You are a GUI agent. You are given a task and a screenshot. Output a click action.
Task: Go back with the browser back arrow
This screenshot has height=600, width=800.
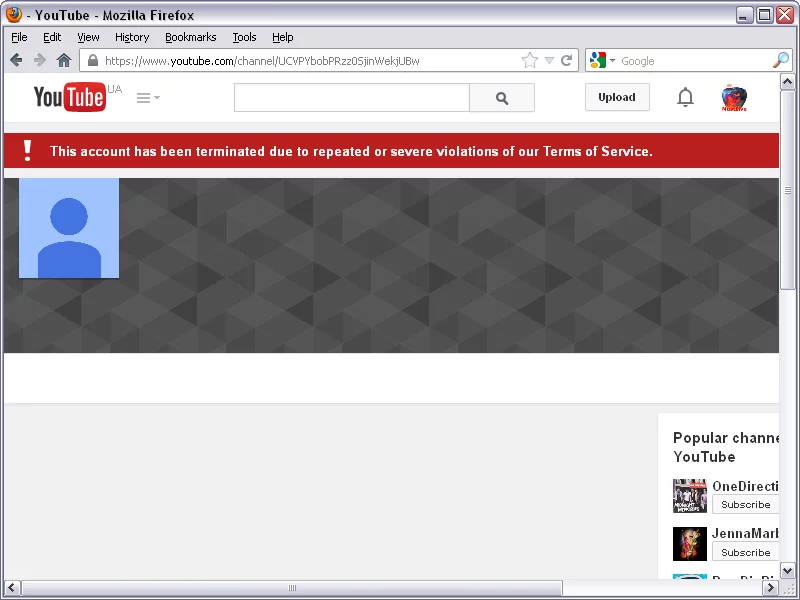point(16,60)
